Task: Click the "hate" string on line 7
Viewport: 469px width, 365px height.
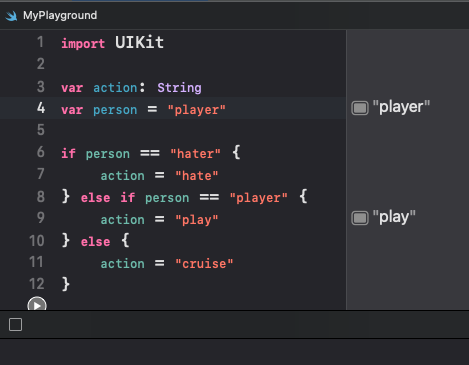Action: click(x=197, y=176)
